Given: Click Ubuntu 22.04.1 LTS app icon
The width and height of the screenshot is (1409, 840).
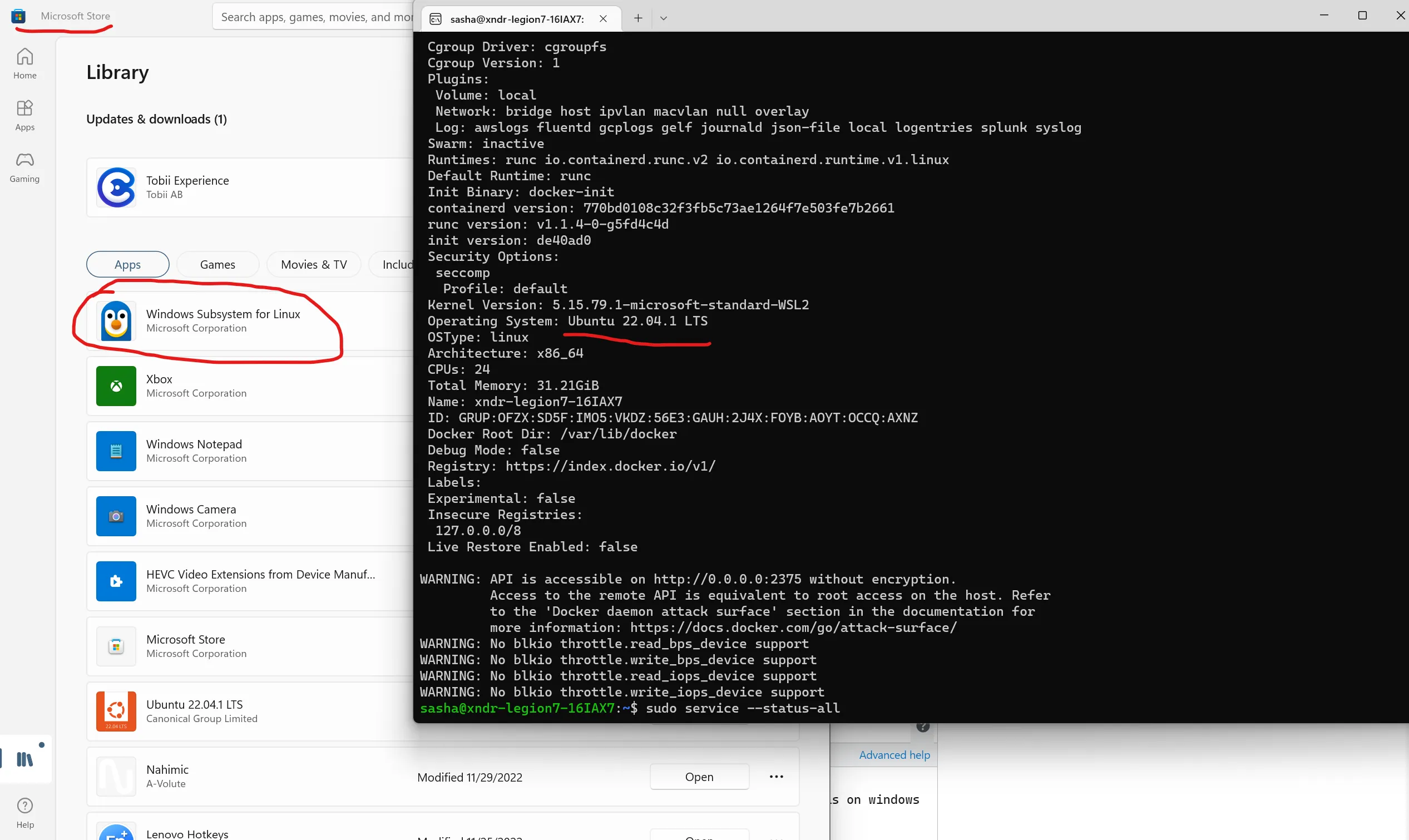Looking at the screenshot, I should tap(116, 711).
